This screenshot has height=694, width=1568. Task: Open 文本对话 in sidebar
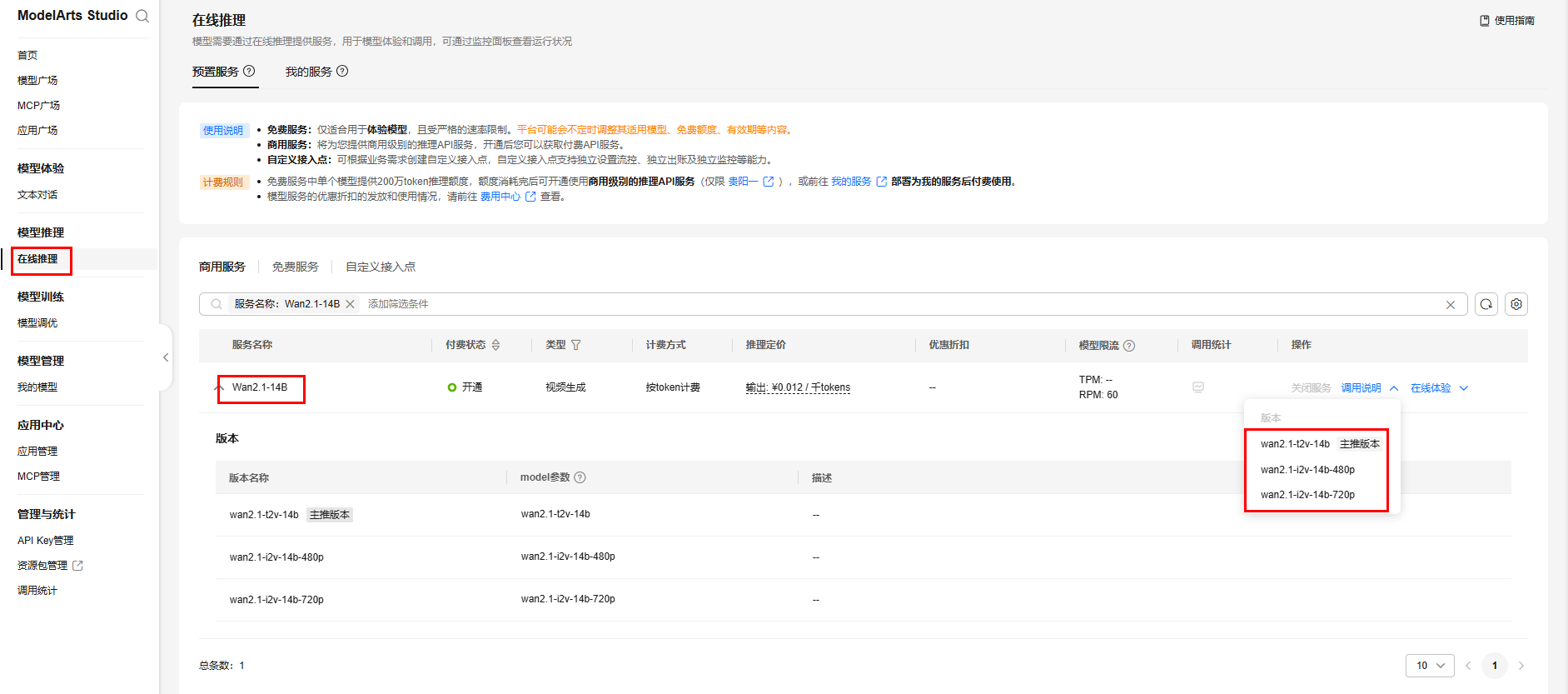(x=37, y=195)
